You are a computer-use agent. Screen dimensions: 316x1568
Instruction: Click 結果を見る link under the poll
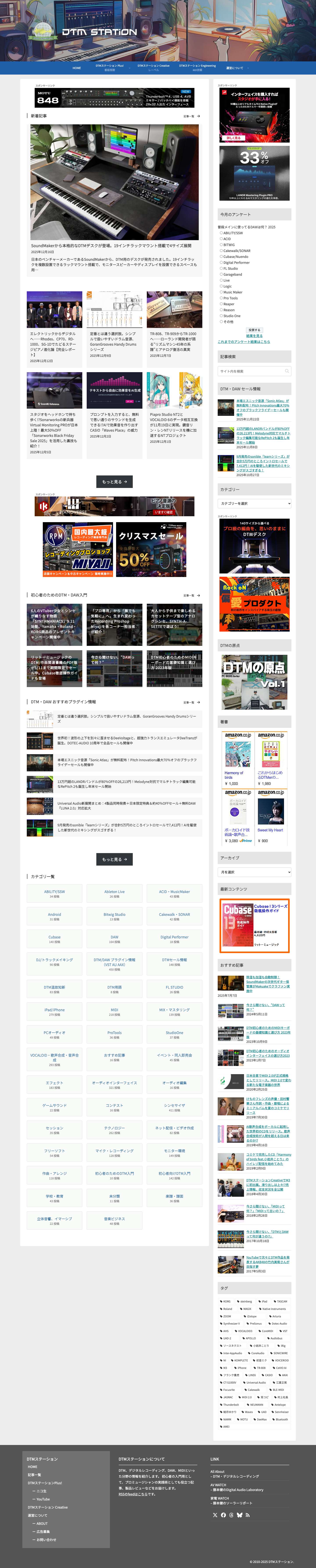tap(255, 336)
